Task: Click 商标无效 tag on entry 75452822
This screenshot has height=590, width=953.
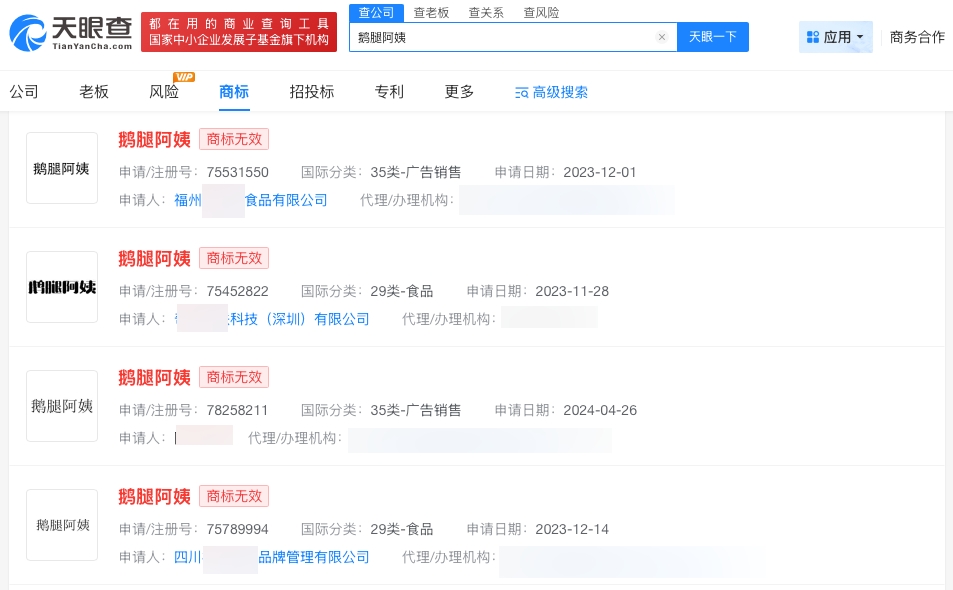Action: tap(234, 258)
